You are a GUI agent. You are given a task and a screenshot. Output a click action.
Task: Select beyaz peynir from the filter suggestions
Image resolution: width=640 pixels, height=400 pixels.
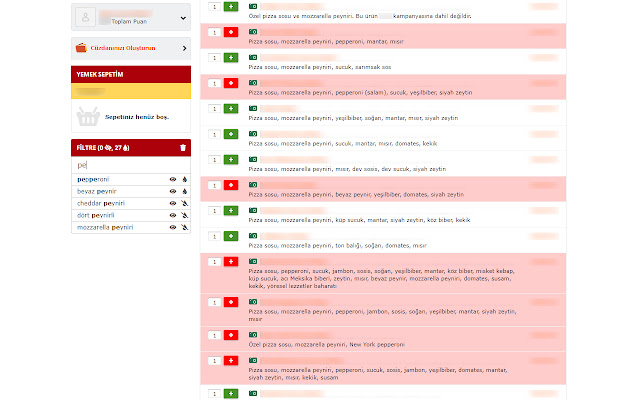click(x=97, y=191)
